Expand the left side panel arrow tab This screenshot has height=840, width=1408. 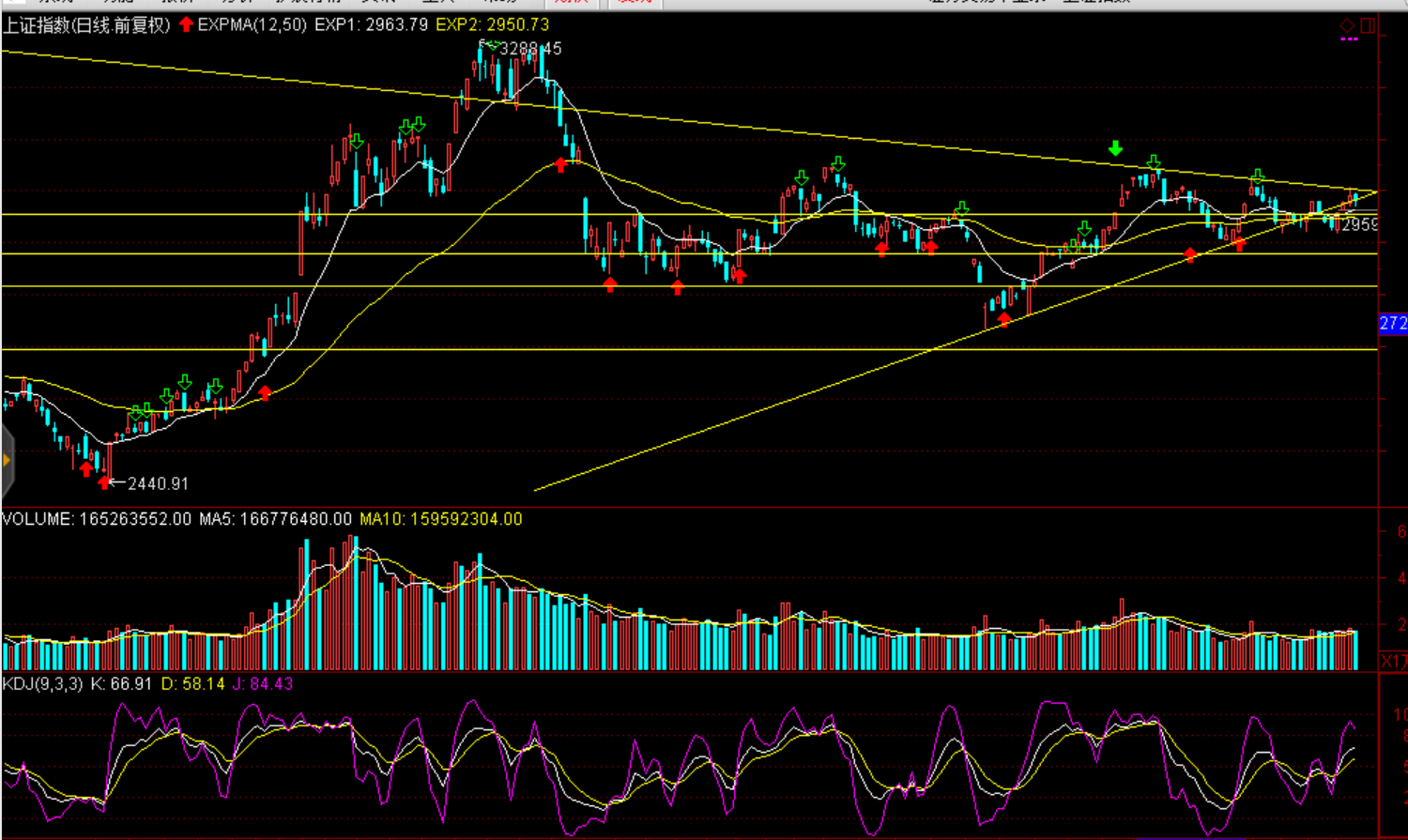click(7, 460)
